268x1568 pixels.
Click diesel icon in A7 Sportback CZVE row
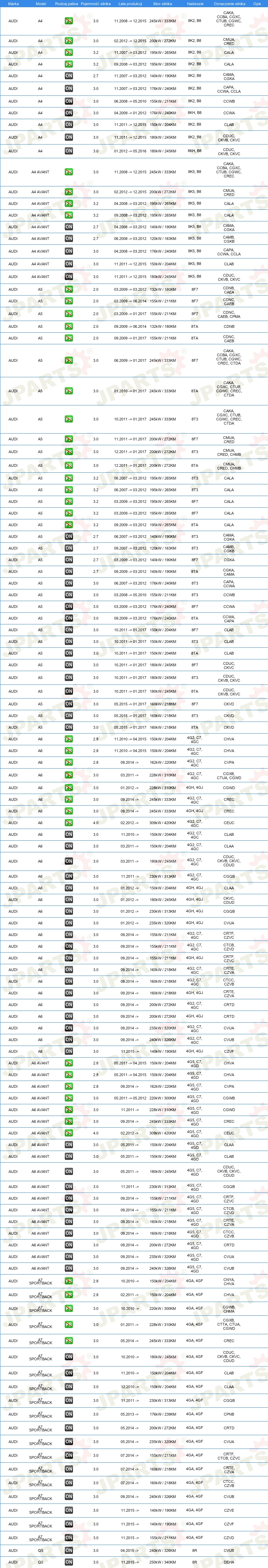coord(69,1510)
